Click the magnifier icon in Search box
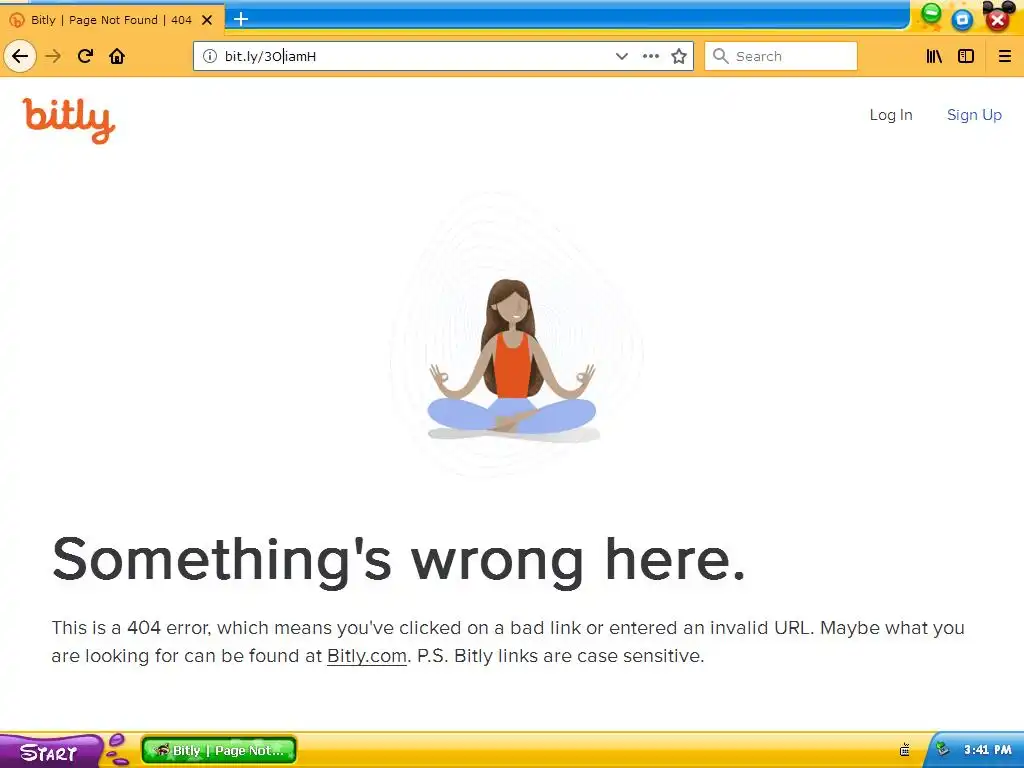The image size is (1024, 768). pos(720,56)
